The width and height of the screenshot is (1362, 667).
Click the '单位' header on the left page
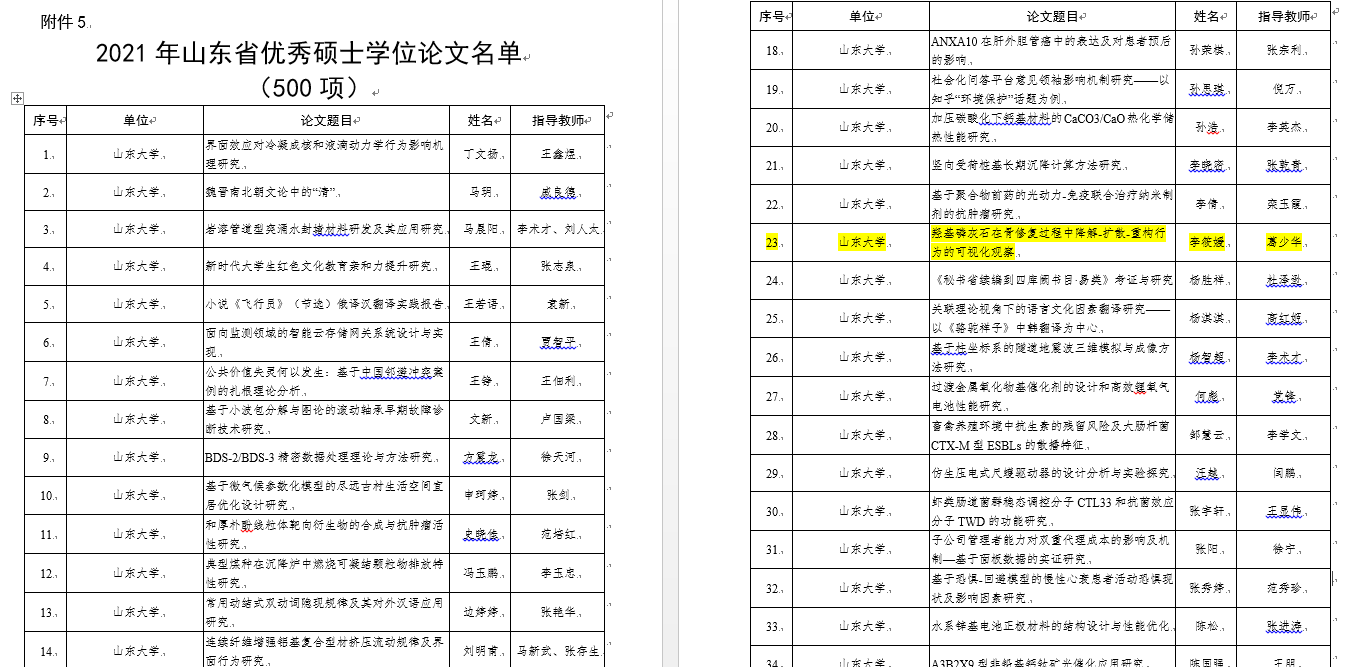(136, 121)
